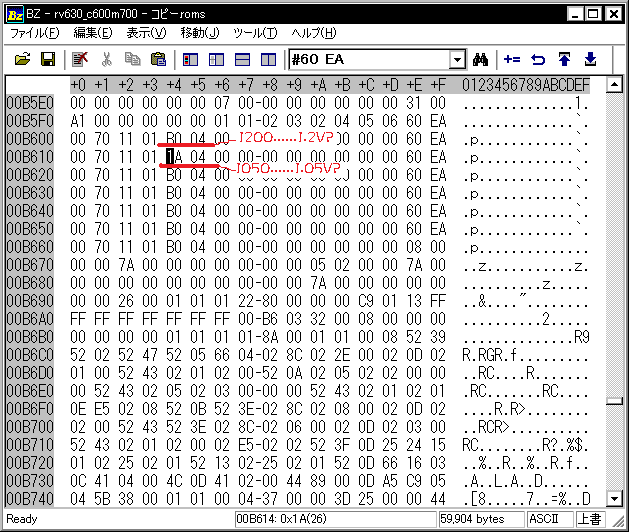
Task: Click the highlighted 1A byte at 00B614
Action: [x=174, y=157]
